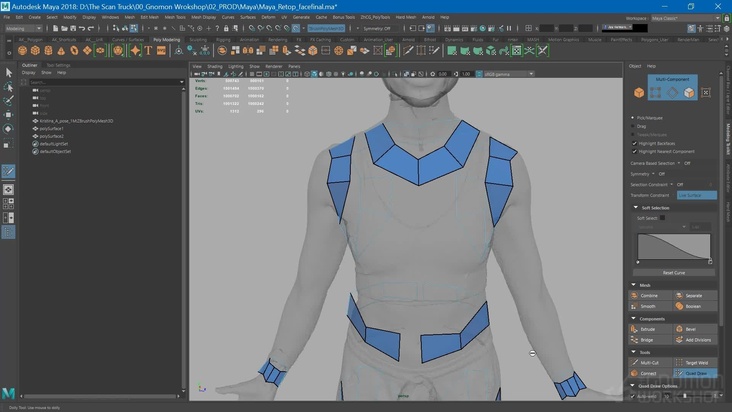This screenshot has height=412, width=732.
Task: Click the Combine button
Action: point(651,295)
